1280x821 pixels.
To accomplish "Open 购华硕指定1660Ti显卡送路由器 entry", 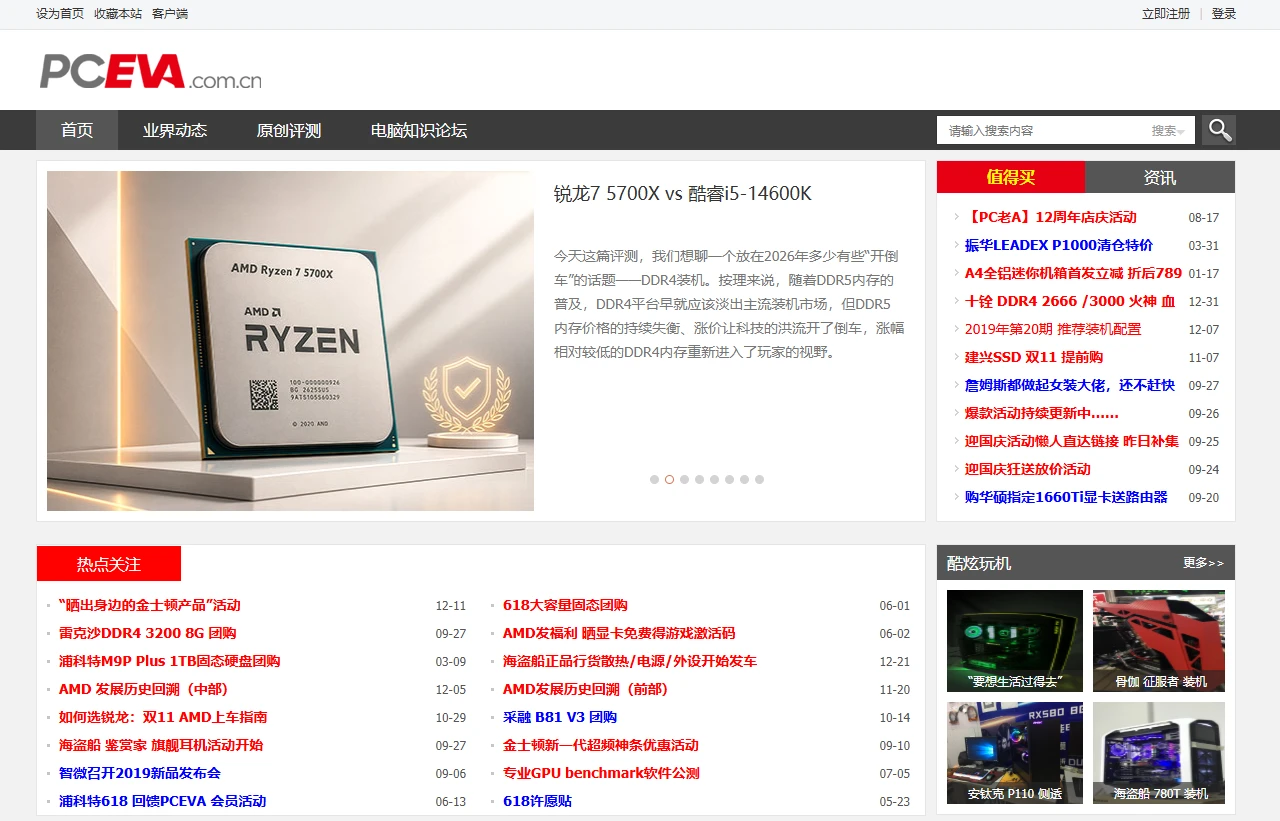I will click(x=1066, y=497).
